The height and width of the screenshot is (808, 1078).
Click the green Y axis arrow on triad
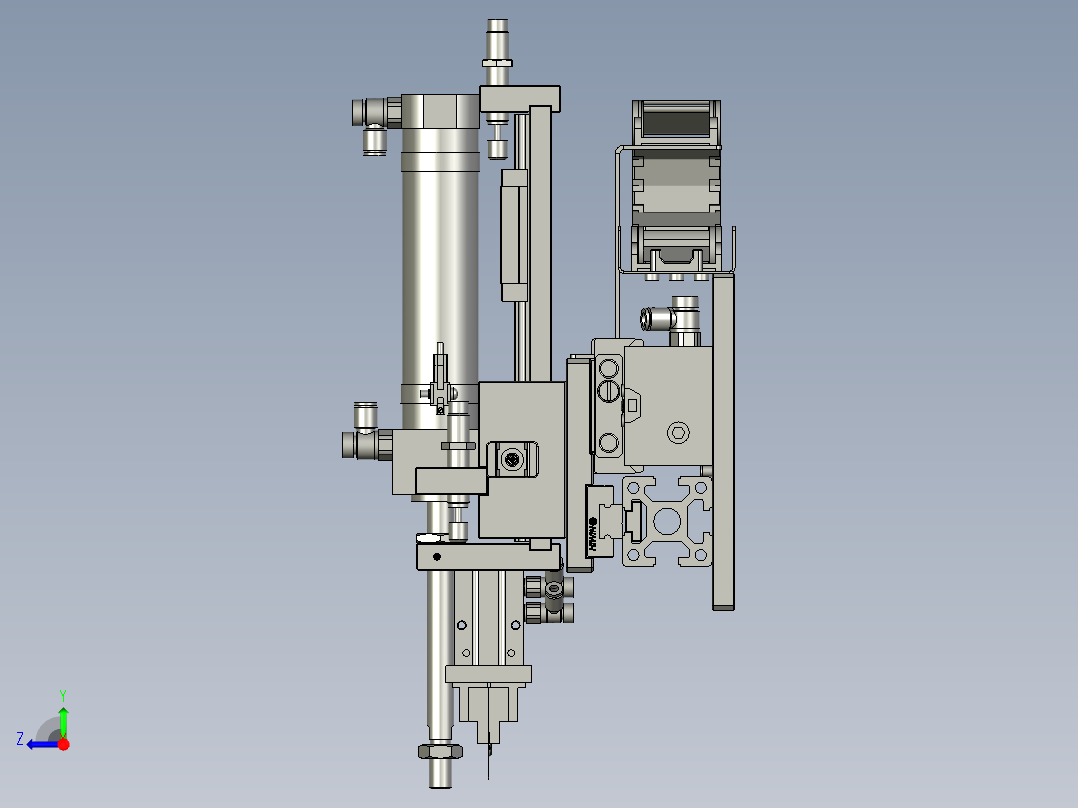[63, 721]
